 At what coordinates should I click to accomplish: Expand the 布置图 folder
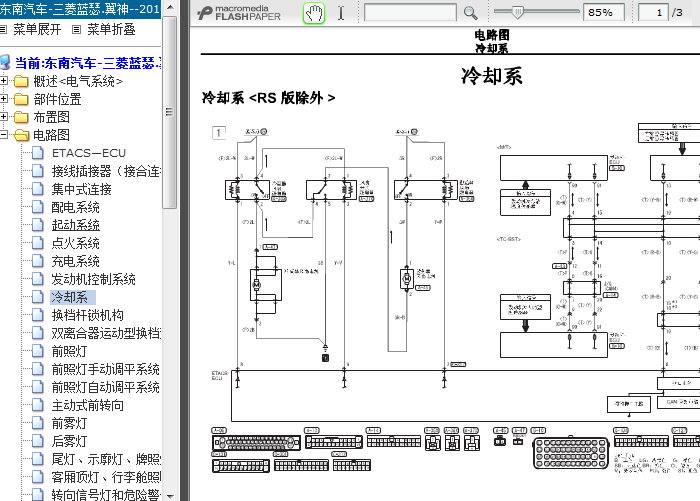[x=4, y=117]
